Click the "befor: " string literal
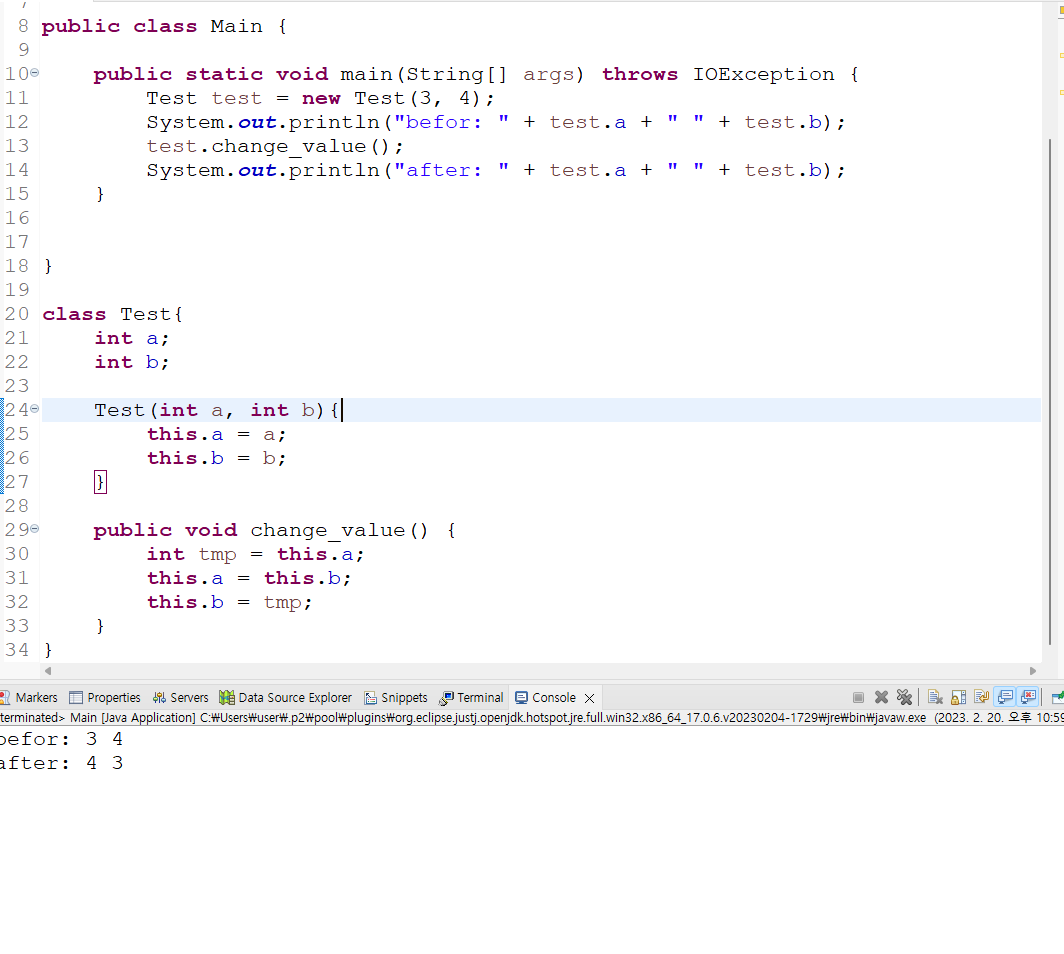 pyautogui.click(x=451, y=122)
